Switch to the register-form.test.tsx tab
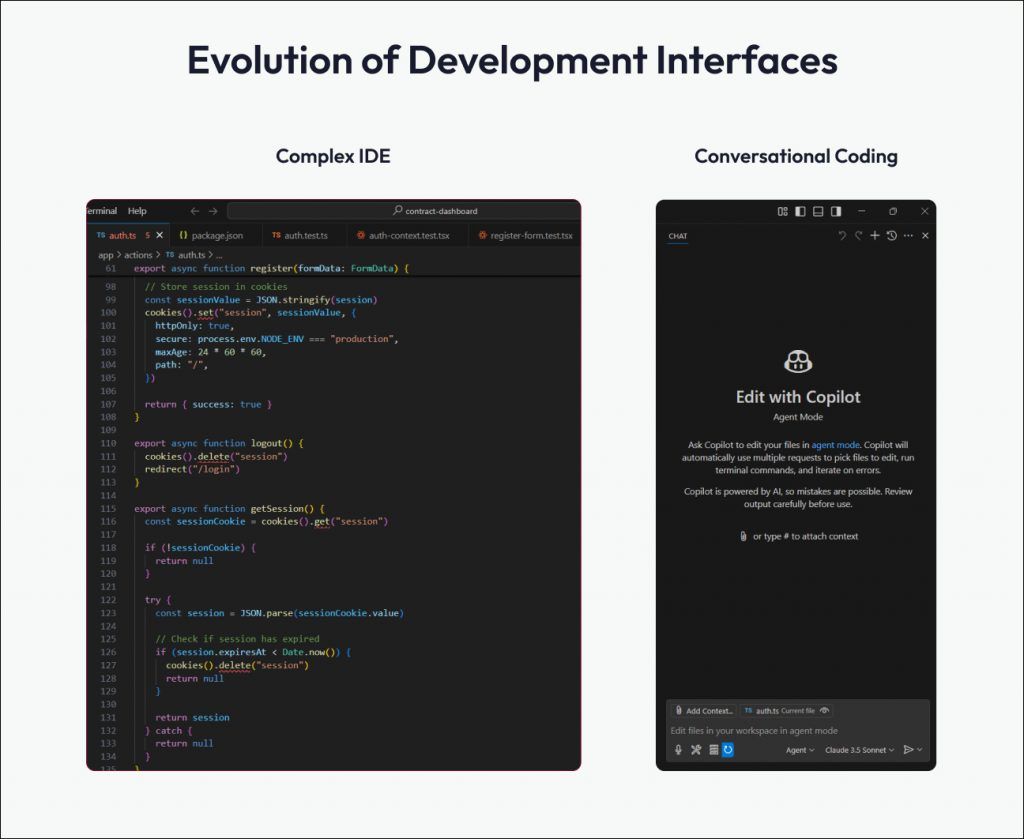 pos(525,235)
